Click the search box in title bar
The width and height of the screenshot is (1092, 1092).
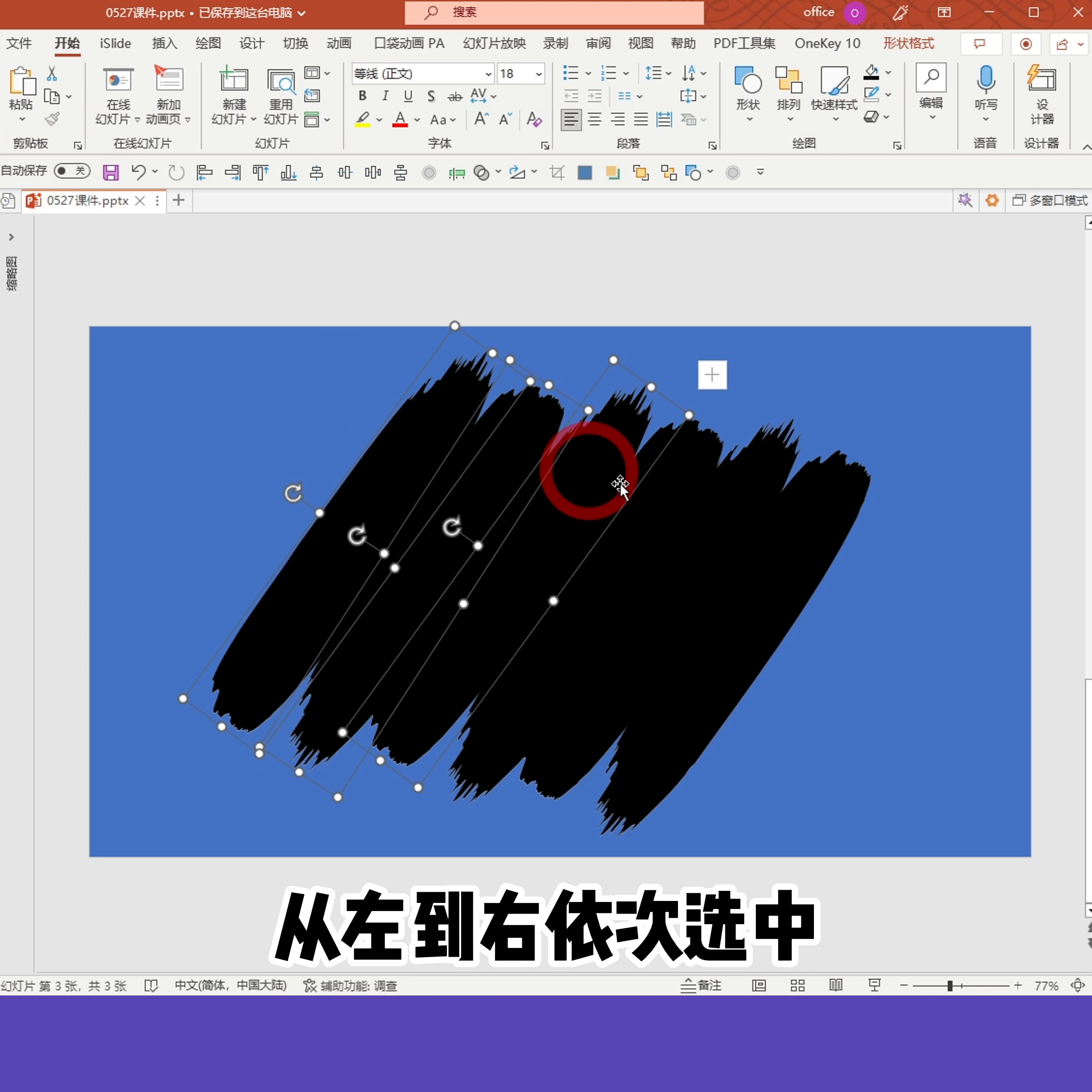click(x=554, y=13)
